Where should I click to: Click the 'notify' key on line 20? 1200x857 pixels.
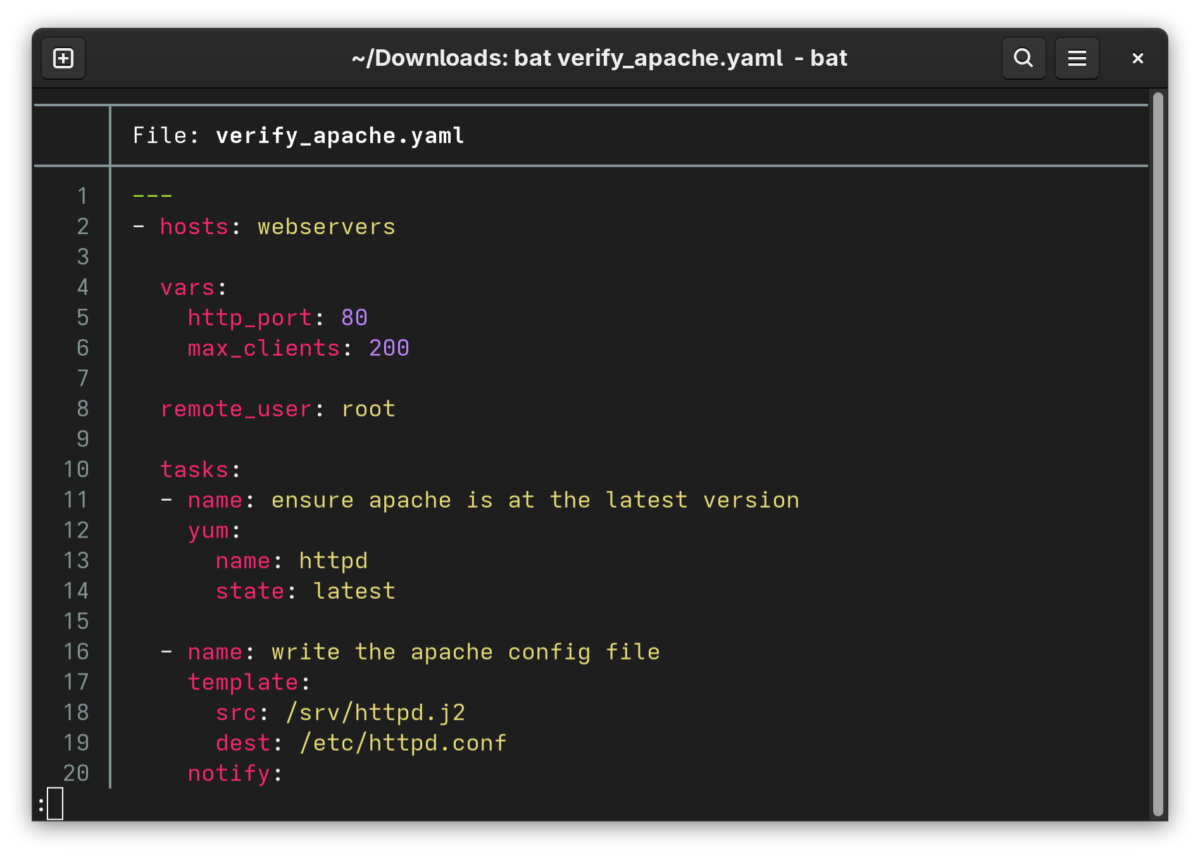[x=229, y=774]
